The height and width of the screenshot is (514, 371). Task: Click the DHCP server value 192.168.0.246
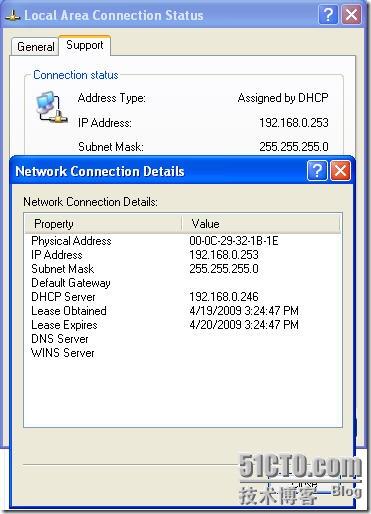click(x=224, y=297)
